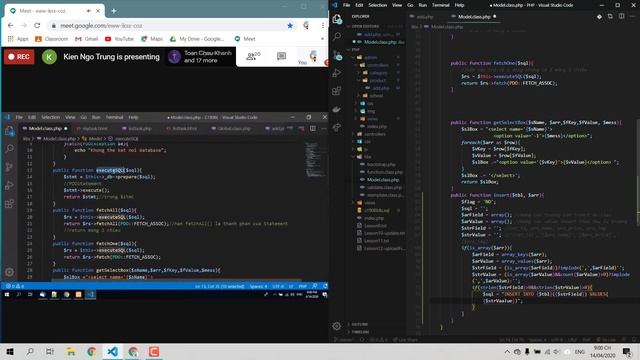Image resolution: width=640 pixels, height=360 pixels.
Task: Close the Meet browser tab
Action: [98, 11]
